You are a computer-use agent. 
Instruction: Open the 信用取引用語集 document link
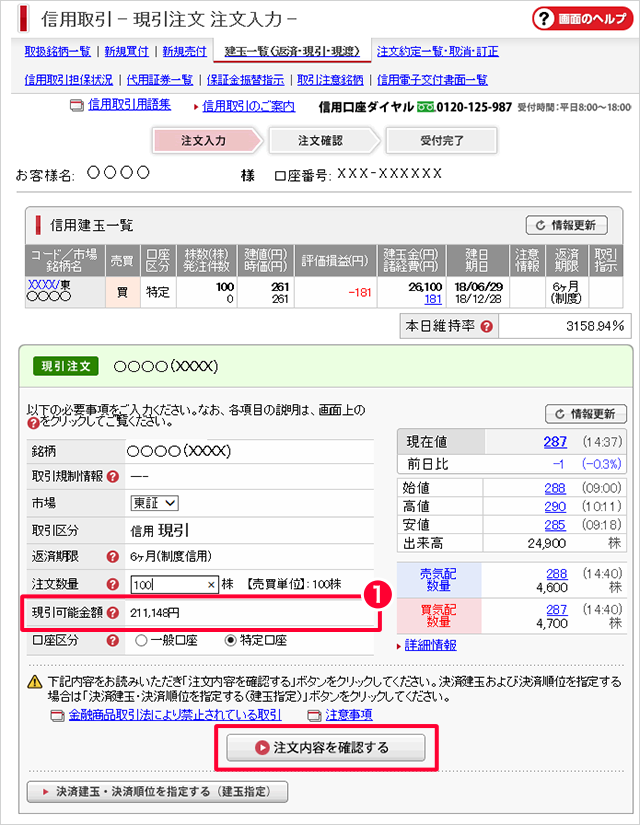(128, 105)
